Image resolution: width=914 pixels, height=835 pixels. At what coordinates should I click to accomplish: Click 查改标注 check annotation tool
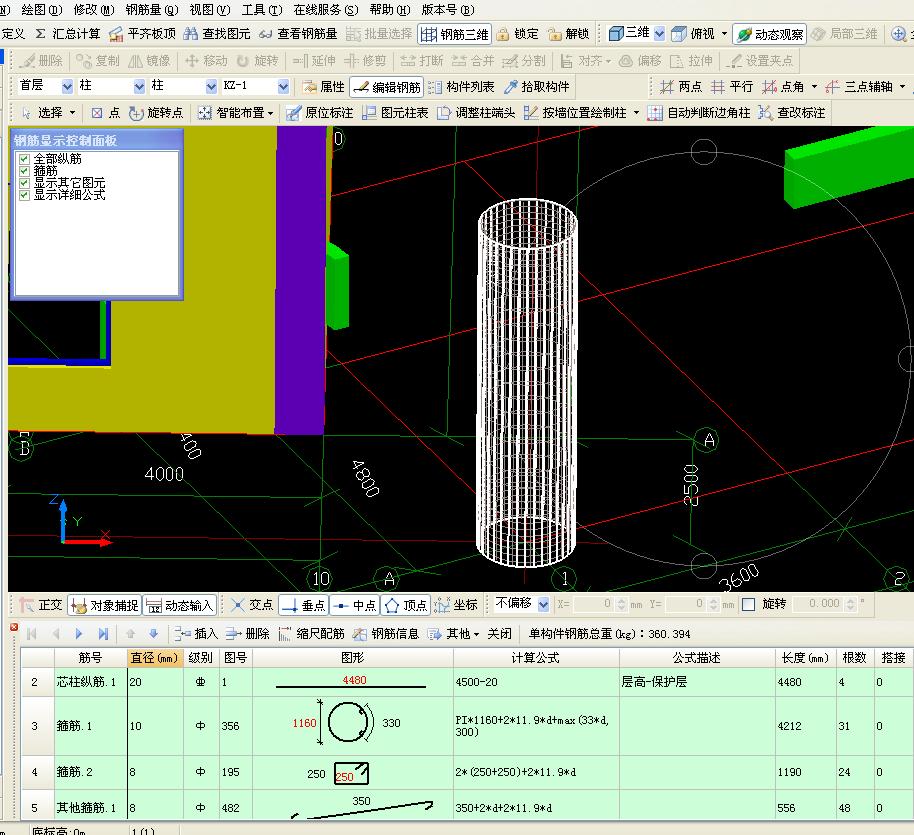(792, 113)
